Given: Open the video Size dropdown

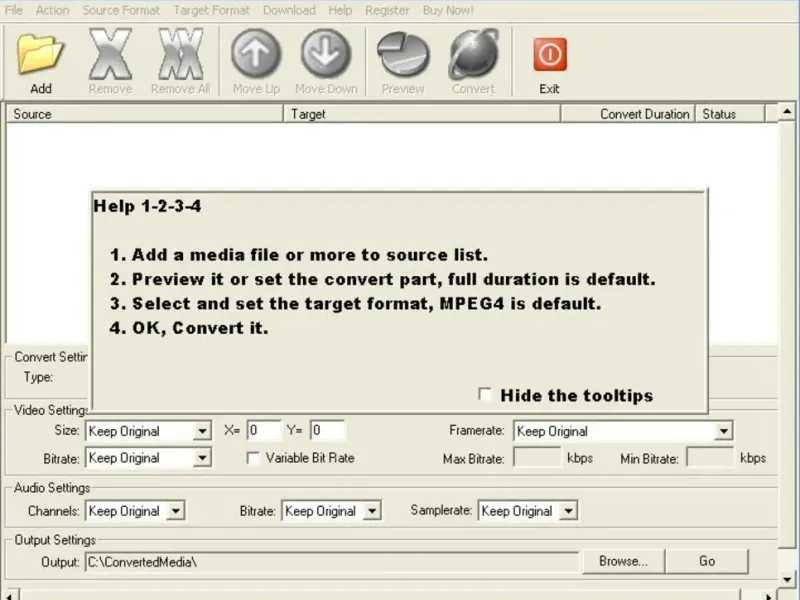Looking at the screenshot, I should (203, 431).
